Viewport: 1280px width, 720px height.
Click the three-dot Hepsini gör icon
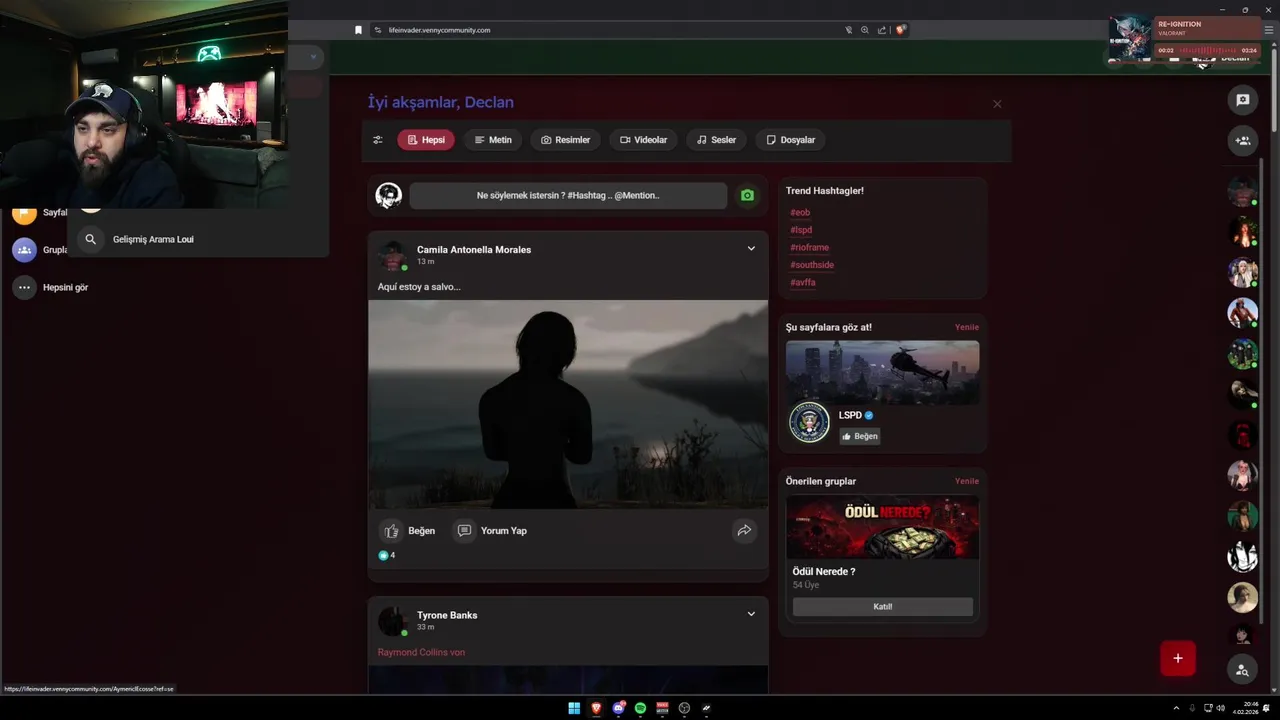[25, 287]
